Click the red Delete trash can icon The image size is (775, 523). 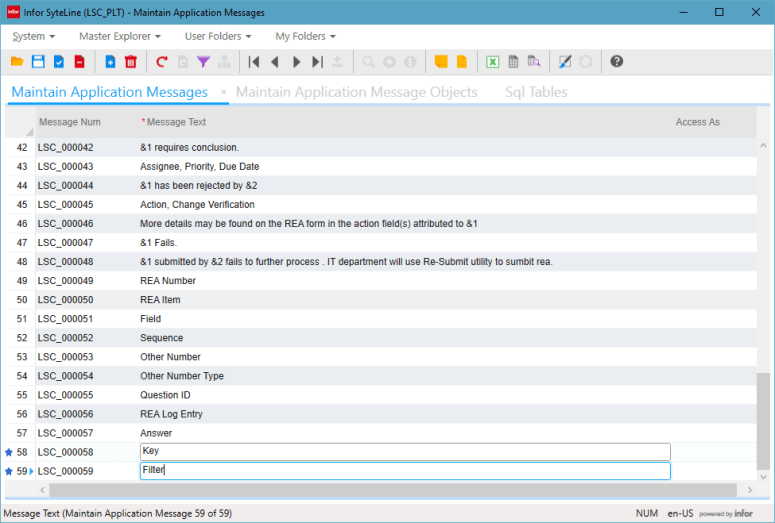[131, 62]
